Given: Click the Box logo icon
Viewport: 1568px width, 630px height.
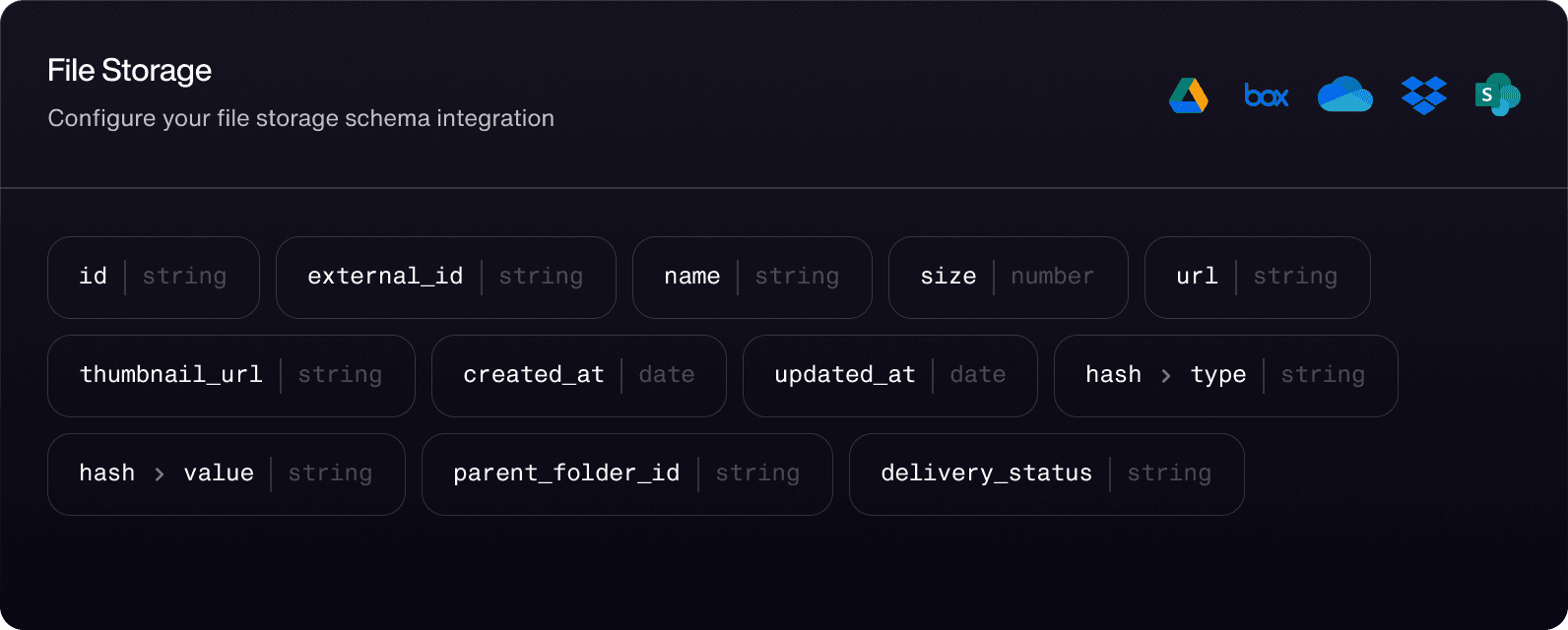Looking at the screenshot, I should (1267, 95).
